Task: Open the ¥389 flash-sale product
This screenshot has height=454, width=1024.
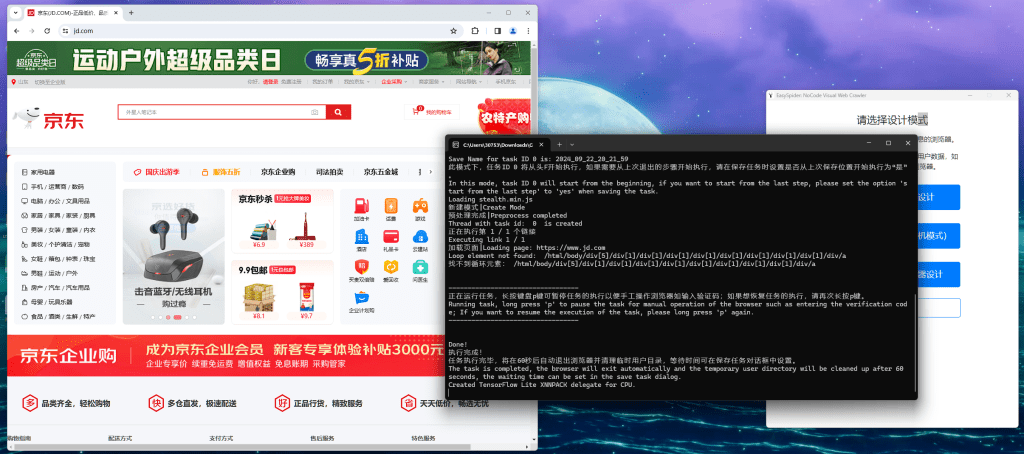Action: click(307, 230)
